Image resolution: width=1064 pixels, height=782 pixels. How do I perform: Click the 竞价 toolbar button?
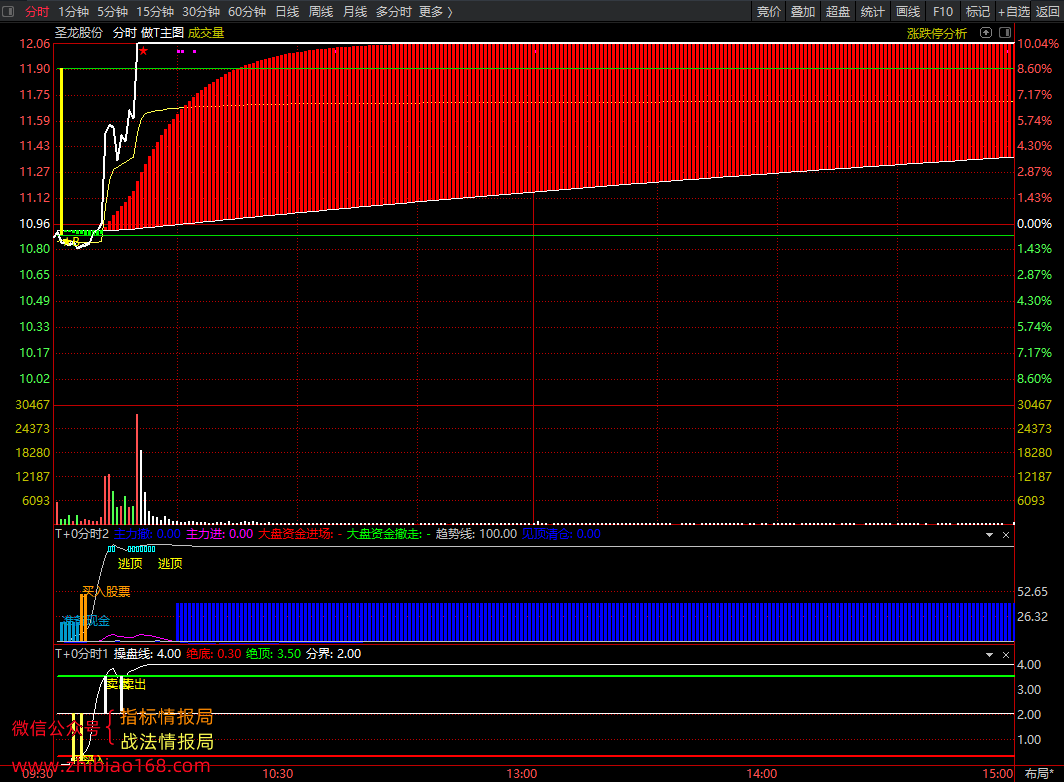(768, 12)
